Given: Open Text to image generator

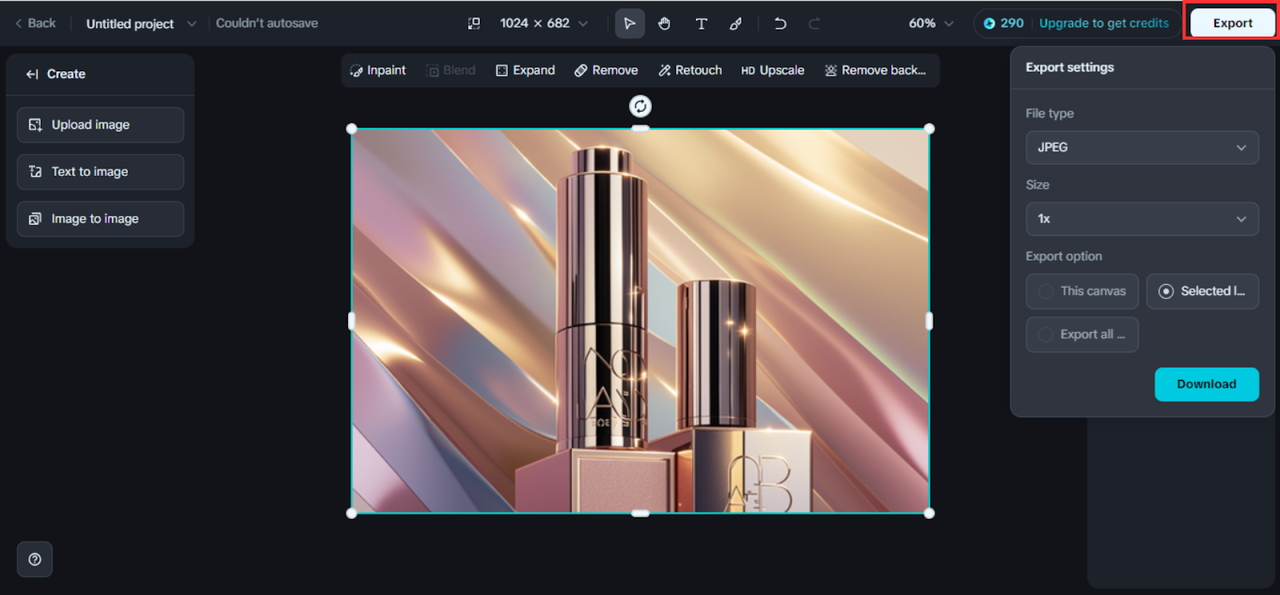Looking at the screenshot, I should click(x=101, y=172).
